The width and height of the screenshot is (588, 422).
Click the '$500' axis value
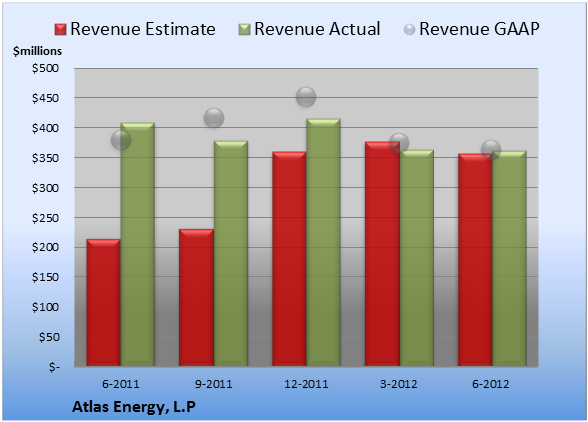pyautogui.click(x=45, y=68)
